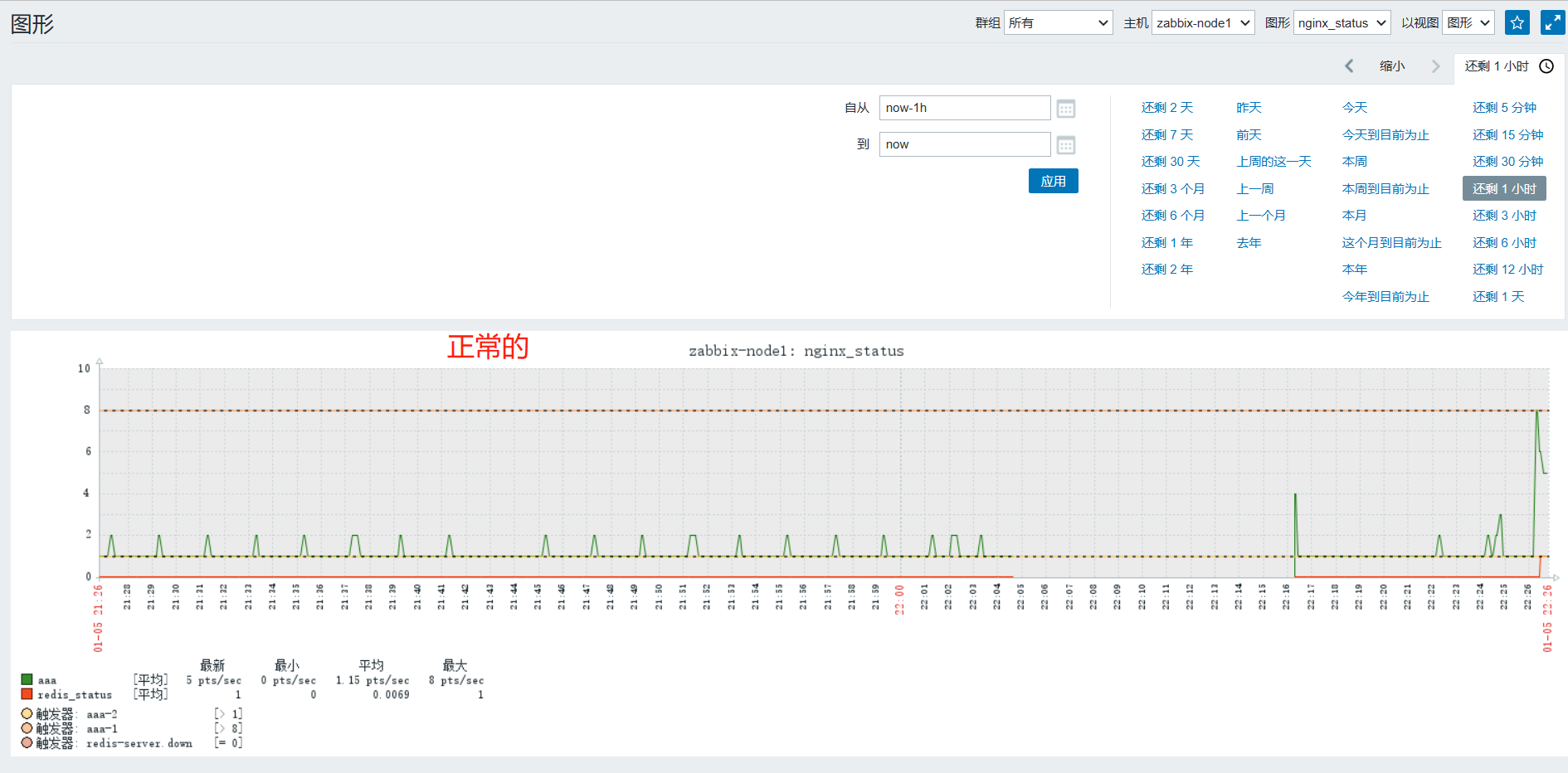Viewport: 1568px width, 773px height.
Task: Open the 主机 dropdown showing zabbix-node1
Action: pyautogui.click(x=1203, y=22)
